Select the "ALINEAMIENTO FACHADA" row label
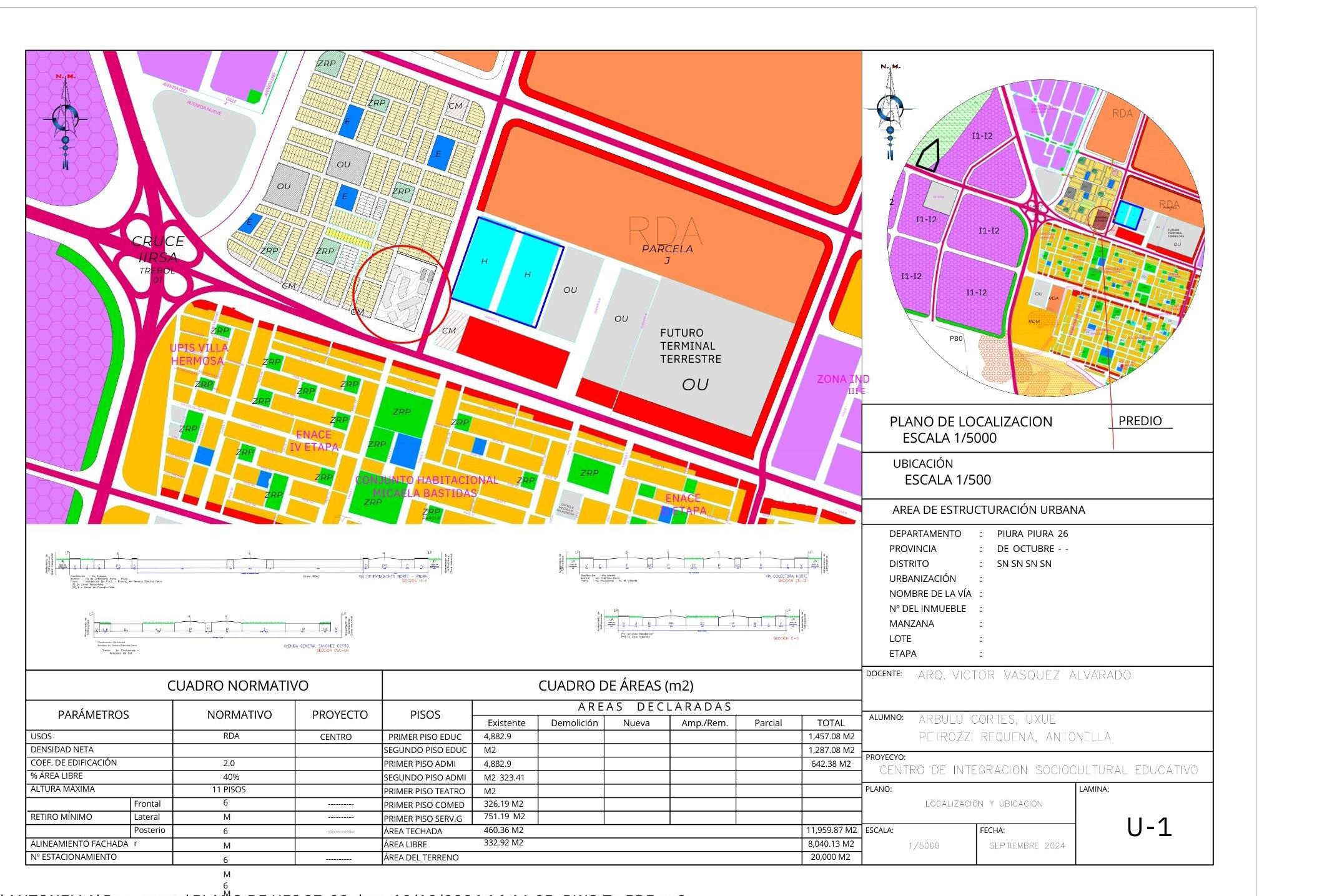 pyautogui.click(x=79, y=844)
